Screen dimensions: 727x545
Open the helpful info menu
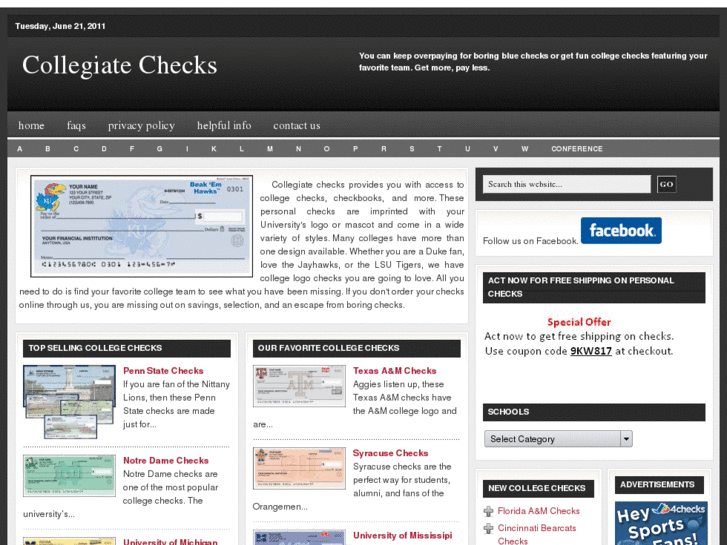point(224,125)
